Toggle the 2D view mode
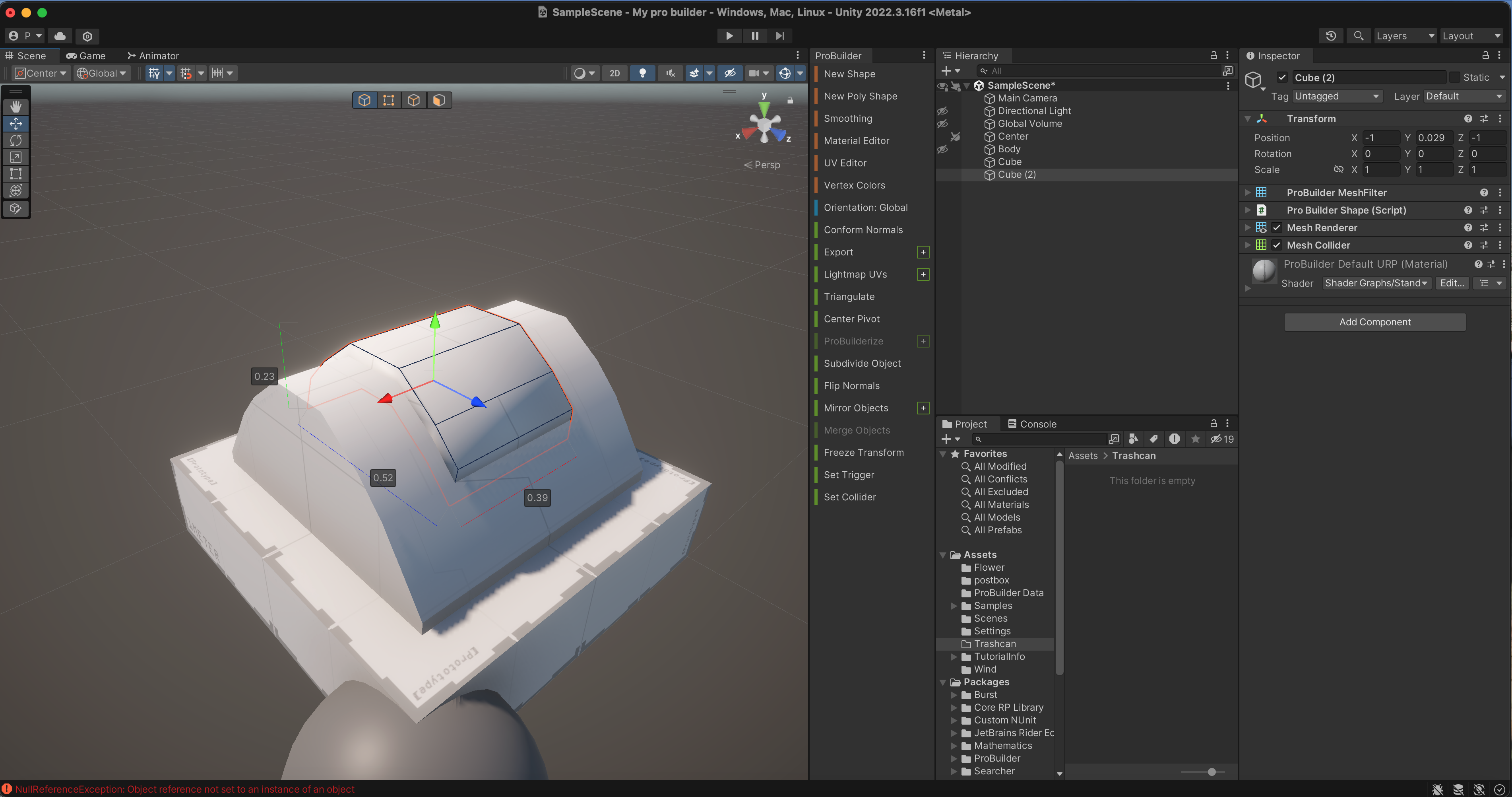 click(614, 74)
